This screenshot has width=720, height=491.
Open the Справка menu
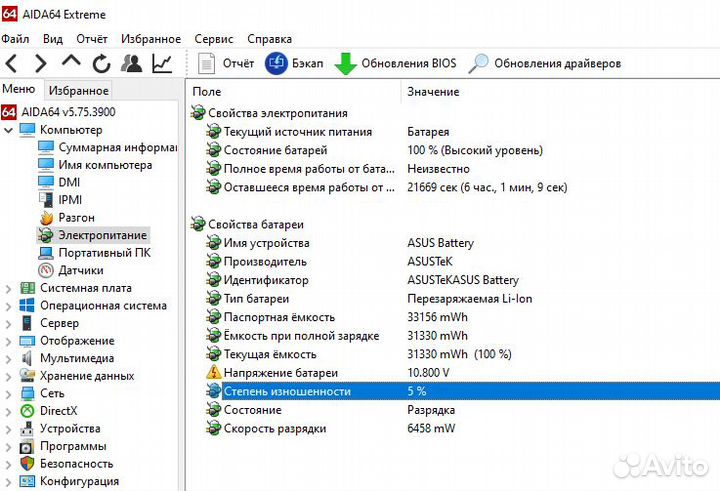coord(270,39)
